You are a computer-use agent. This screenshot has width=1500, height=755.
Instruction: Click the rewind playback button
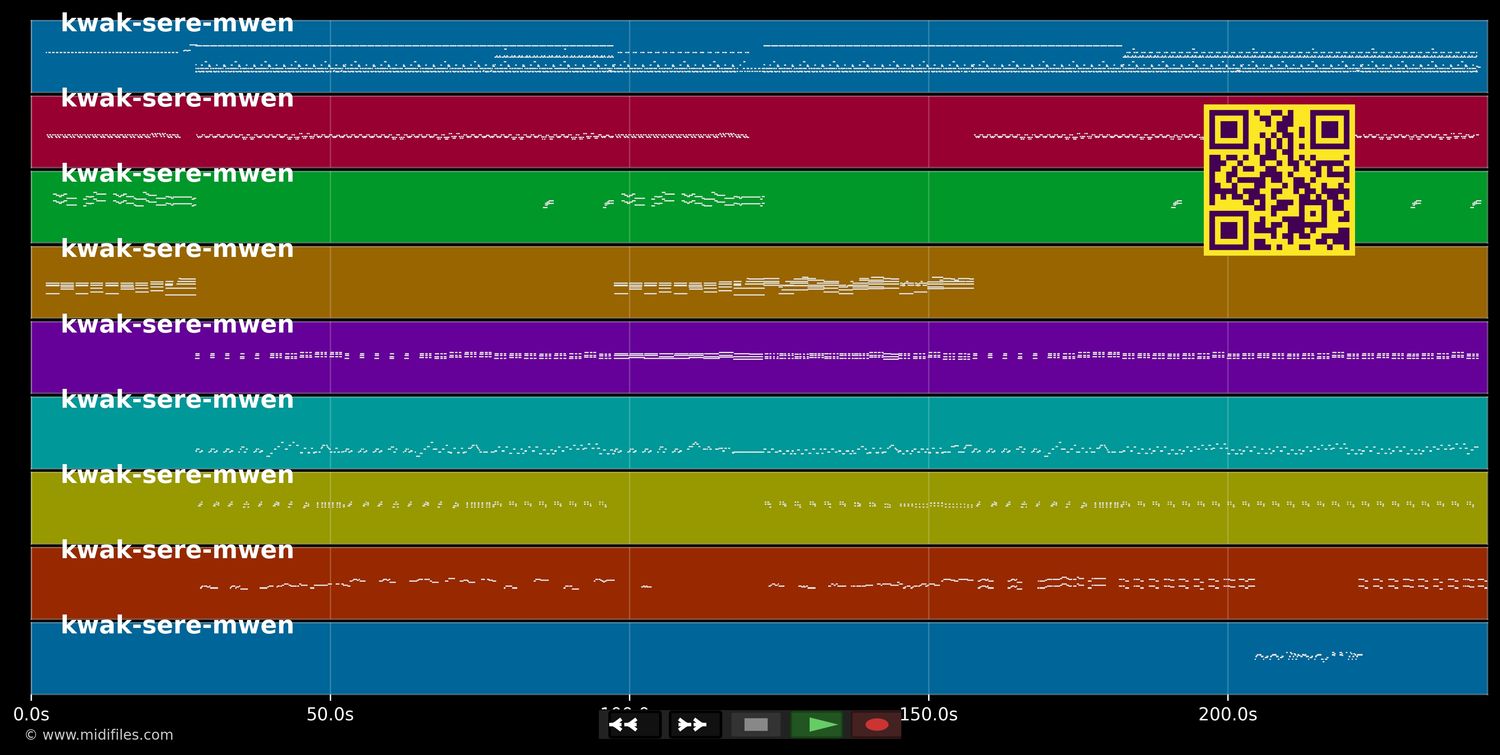pyautogui.click(x=634, y=725)
